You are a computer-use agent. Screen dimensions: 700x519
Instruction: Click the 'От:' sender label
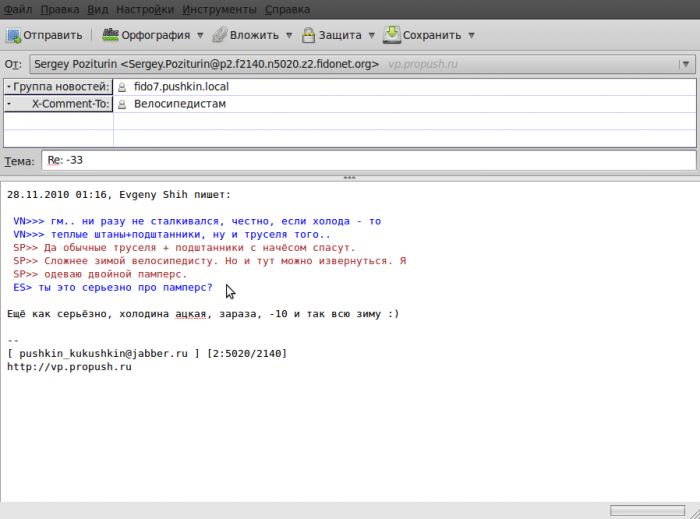click(x=13, y=64)
